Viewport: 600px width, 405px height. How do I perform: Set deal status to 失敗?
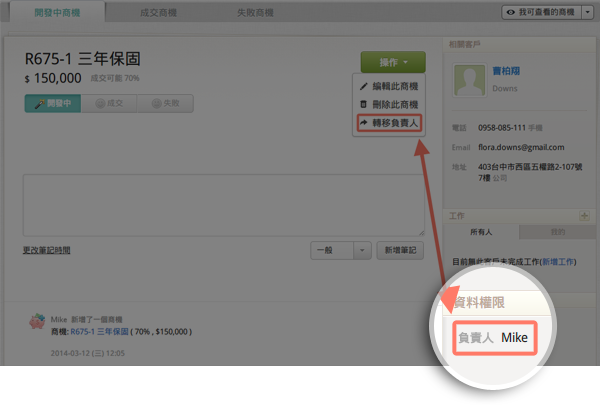click(x=165, y=103)
